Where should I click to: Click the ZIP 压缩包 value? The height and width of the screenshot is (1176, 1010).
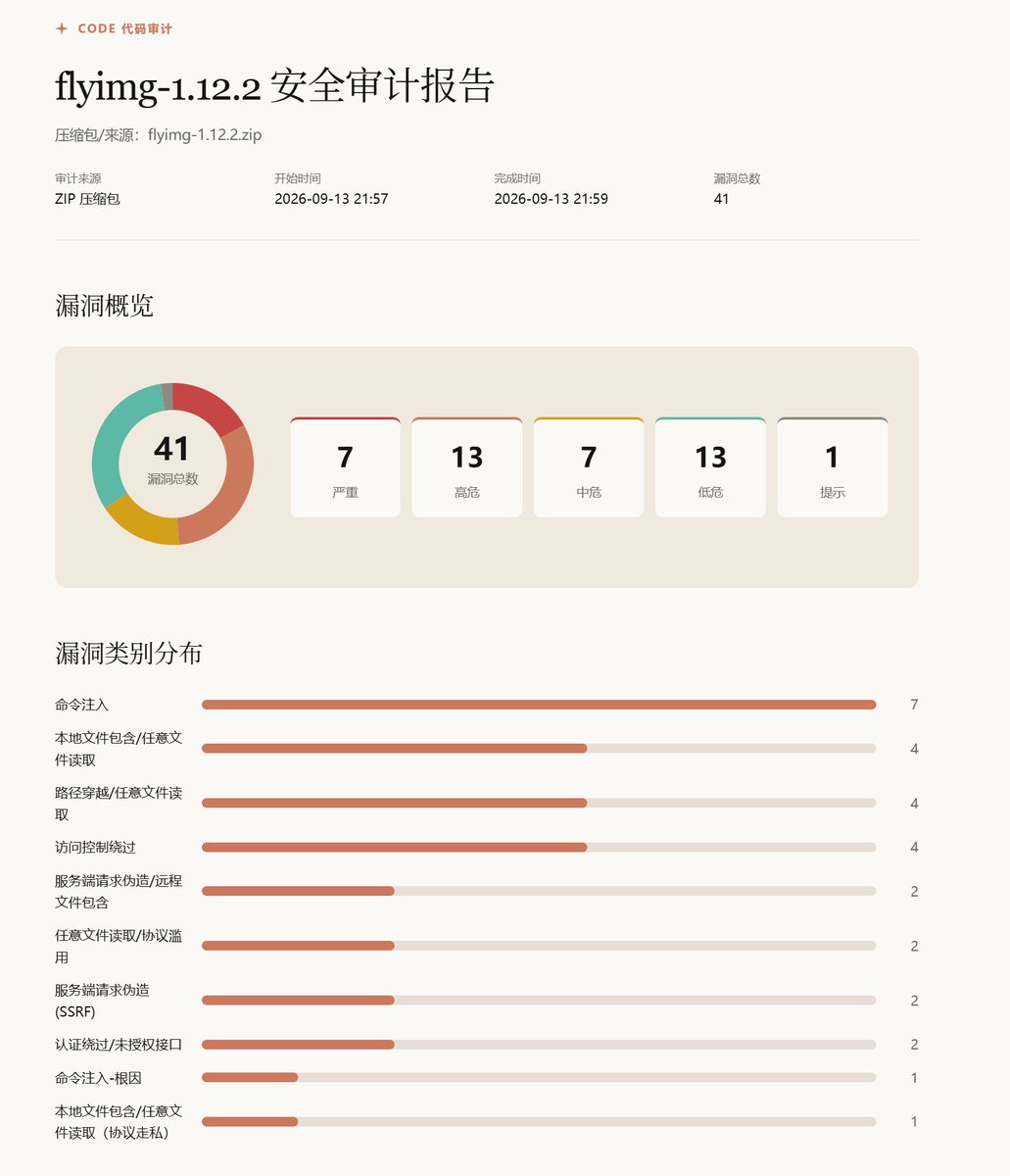87,199
